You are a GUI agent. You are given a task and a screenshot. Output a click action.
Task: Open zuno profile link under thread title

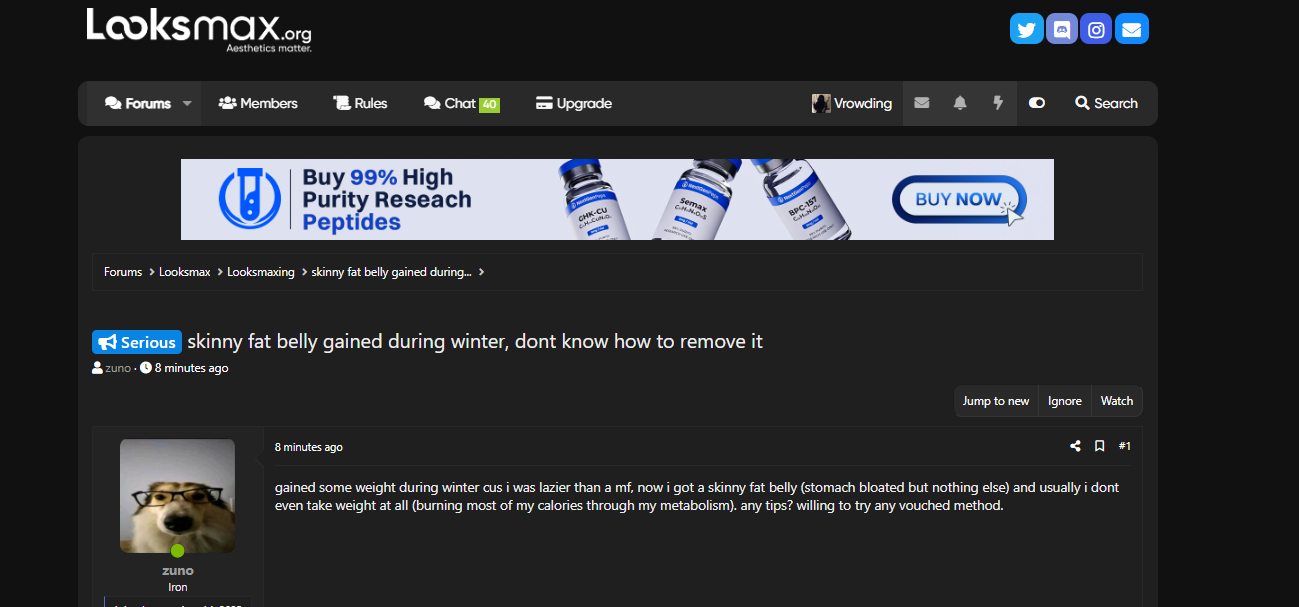[x=118, y=368]
